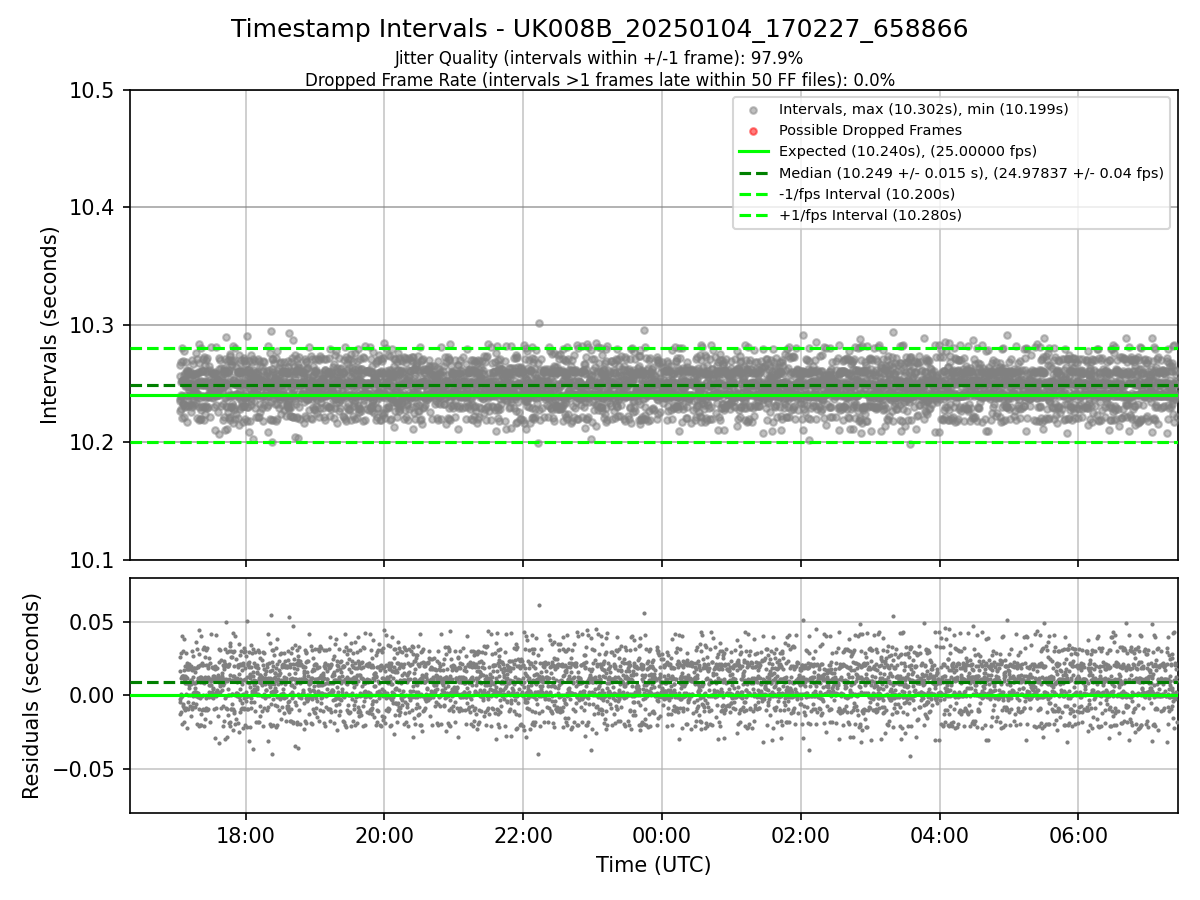
Task: Click the dark green dashed sample beside Median
Action: click(x=754, y=173)
